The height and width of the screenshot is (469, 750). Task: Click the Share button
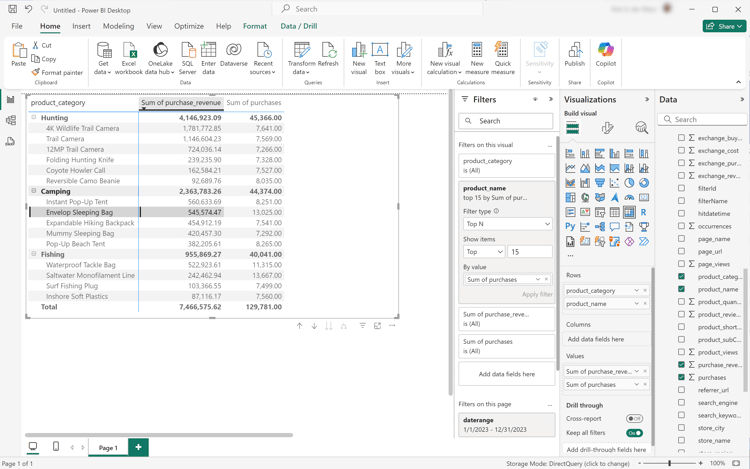point(724,27)
